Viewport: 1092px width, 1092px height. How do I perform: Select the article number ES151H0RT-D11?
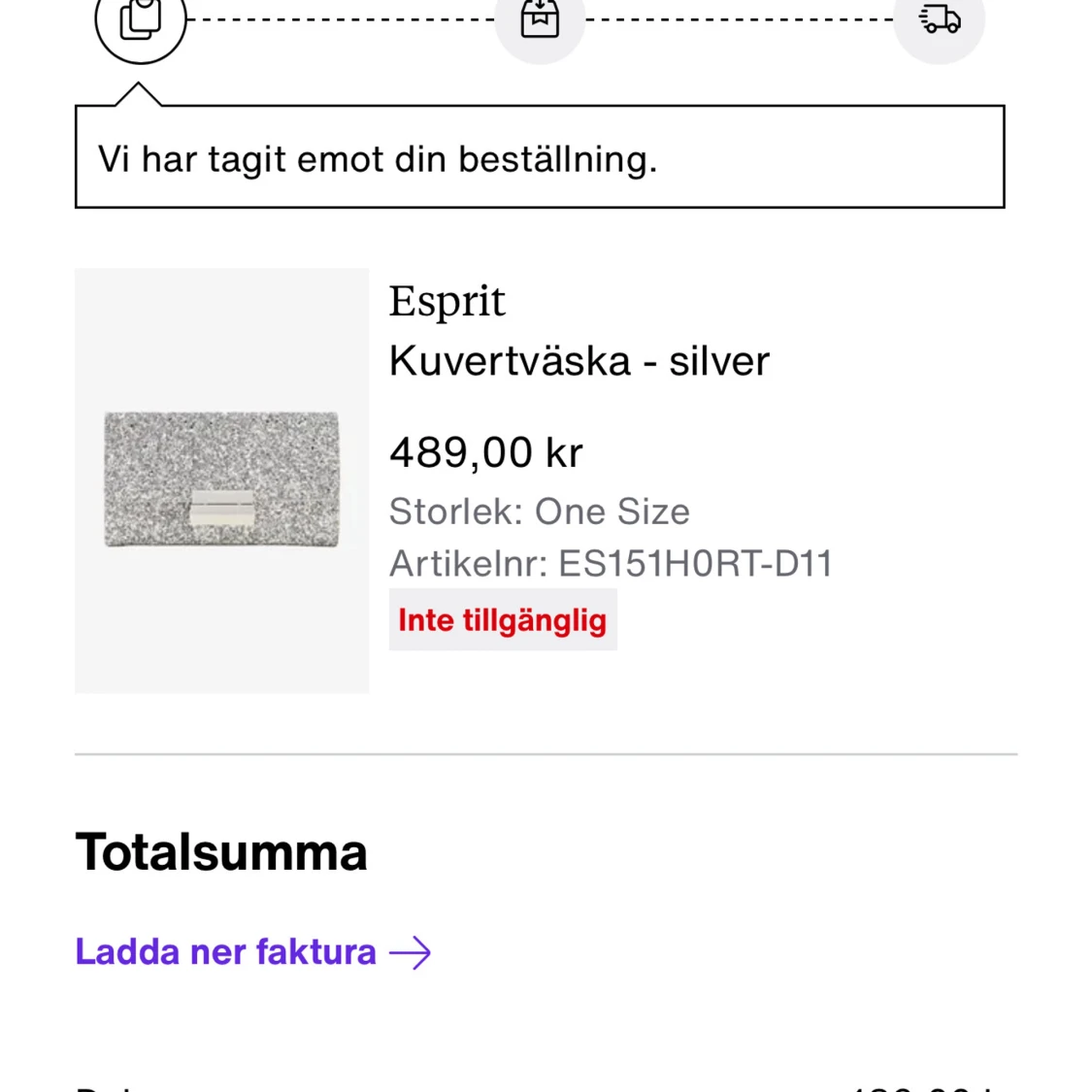click(x=610, y=563)
